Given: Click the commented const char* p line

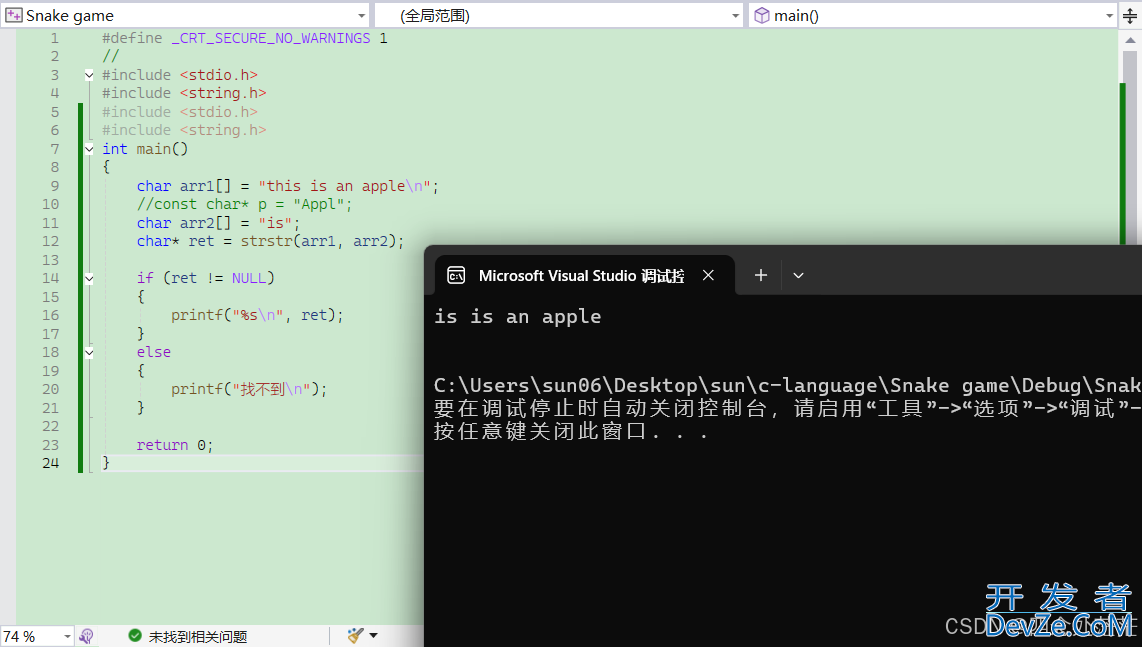Looking at the screenshot, I should coord(244,204).
